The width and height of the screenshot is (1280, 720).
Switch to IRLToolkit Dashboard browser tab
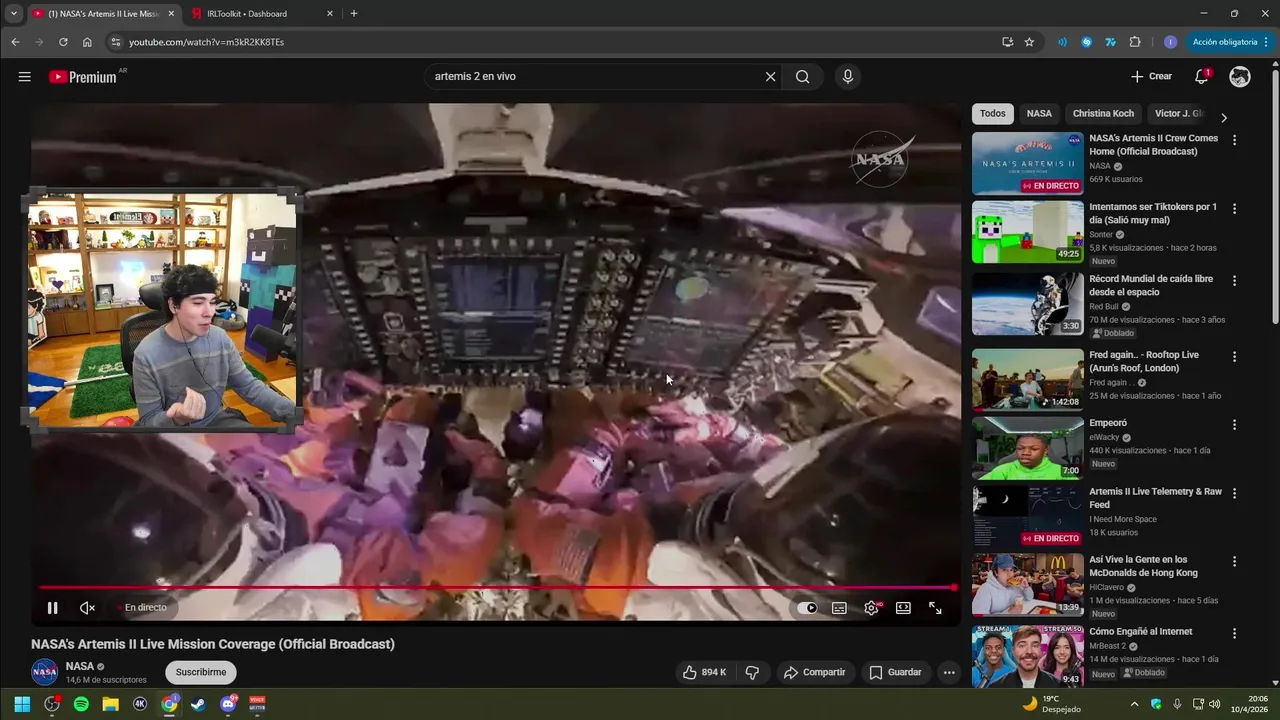pos(260,14)
